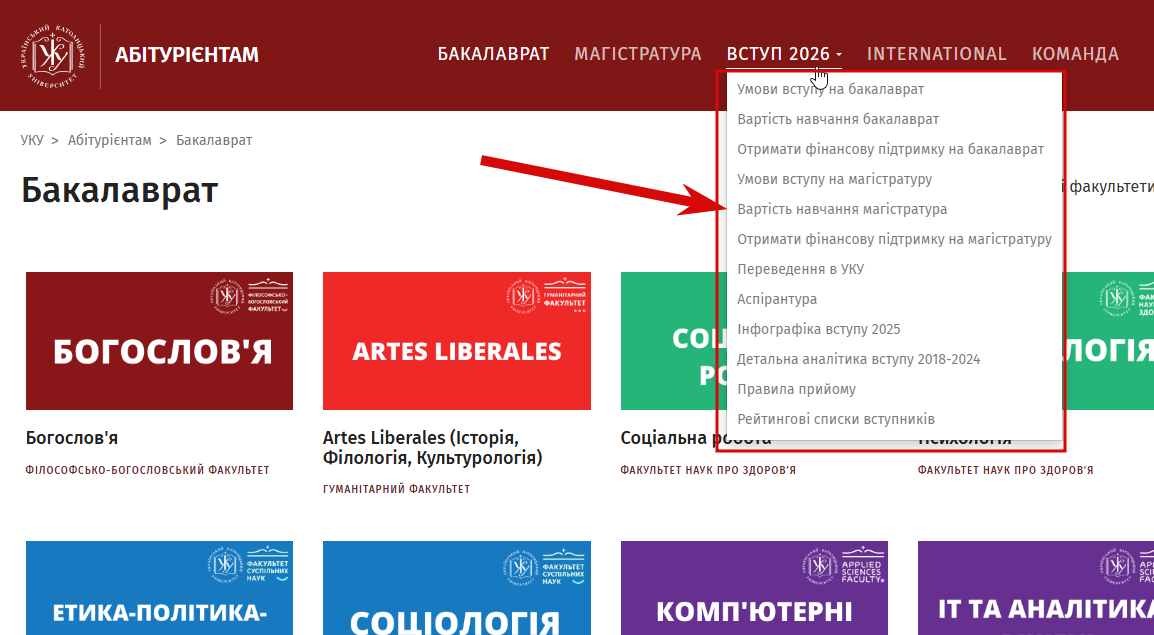Go to УКУ breadcrumb link
The height and width of the screenshot is (635, 1154).
coord(32,140)
